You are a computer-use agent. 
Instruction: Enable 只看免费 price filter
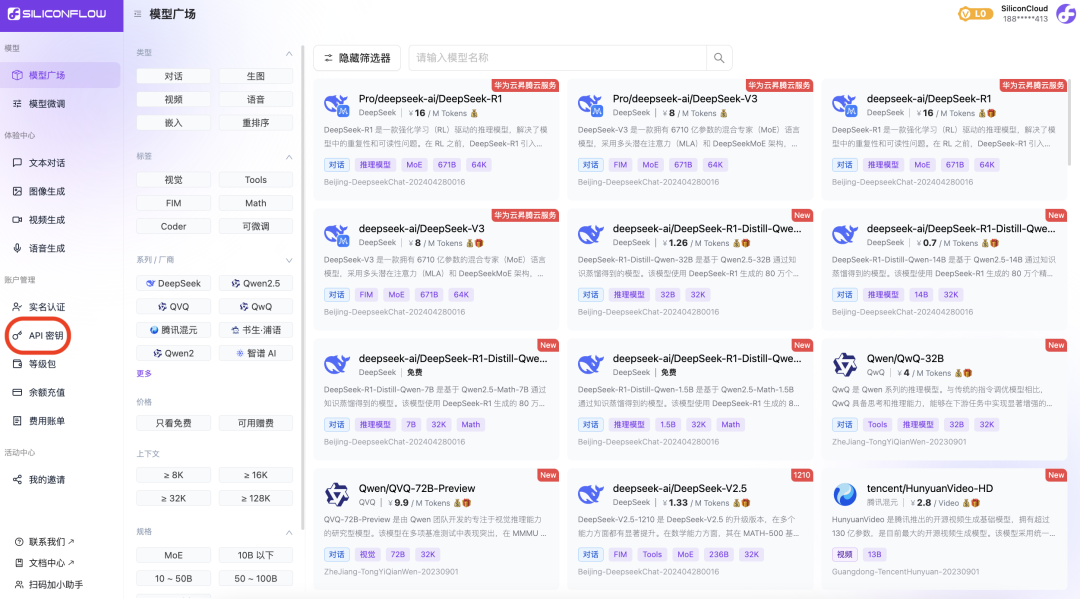click(174, 423)
